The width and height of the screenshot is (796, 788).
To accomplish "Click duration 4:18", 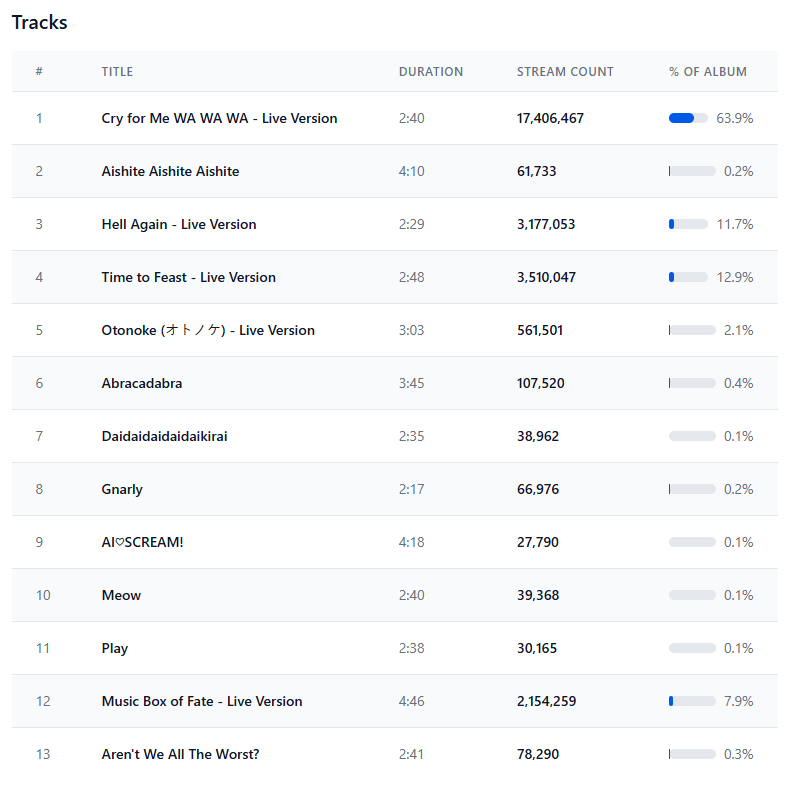I will [411, 542].
